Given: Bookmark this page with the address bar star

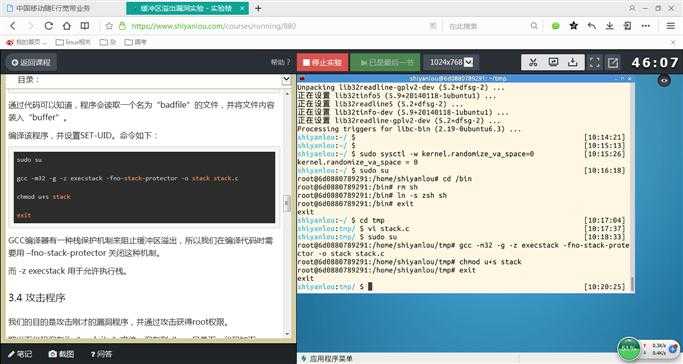Looking at the screenshot, I should click(109, 26).
